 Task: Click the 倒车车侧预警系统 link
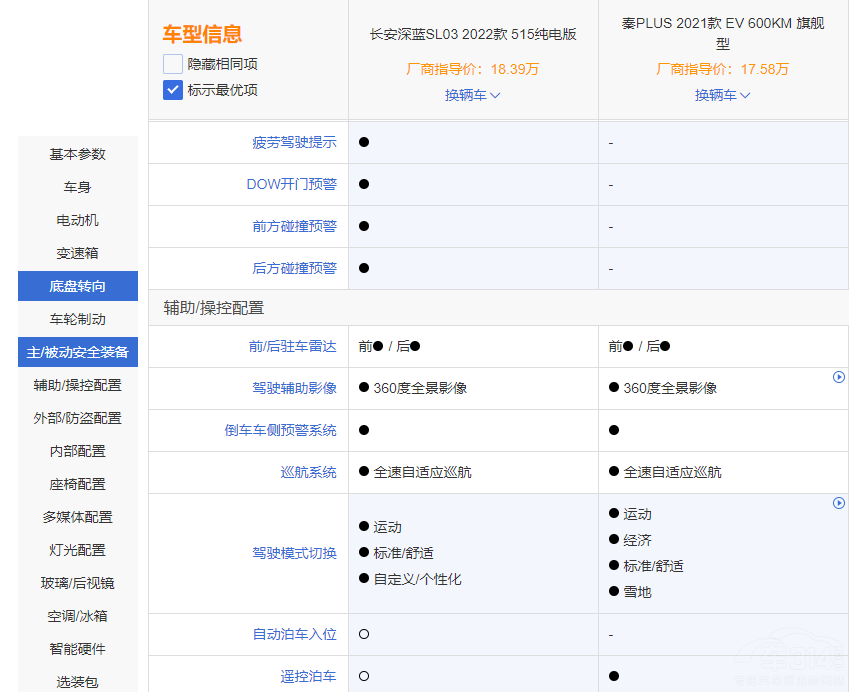click(x=280, y=430)
